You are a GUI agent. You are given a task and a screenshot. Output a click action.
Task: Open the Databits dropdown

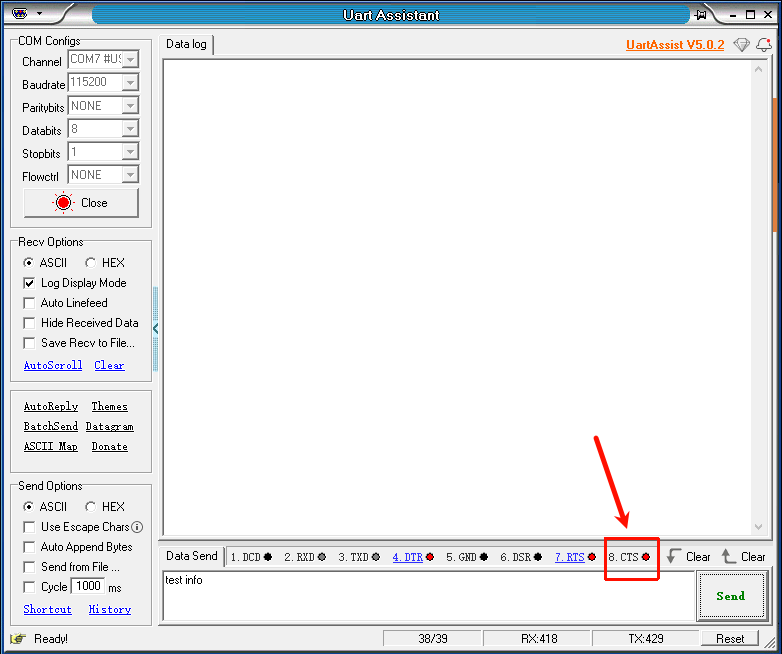(x=130, y=129)
